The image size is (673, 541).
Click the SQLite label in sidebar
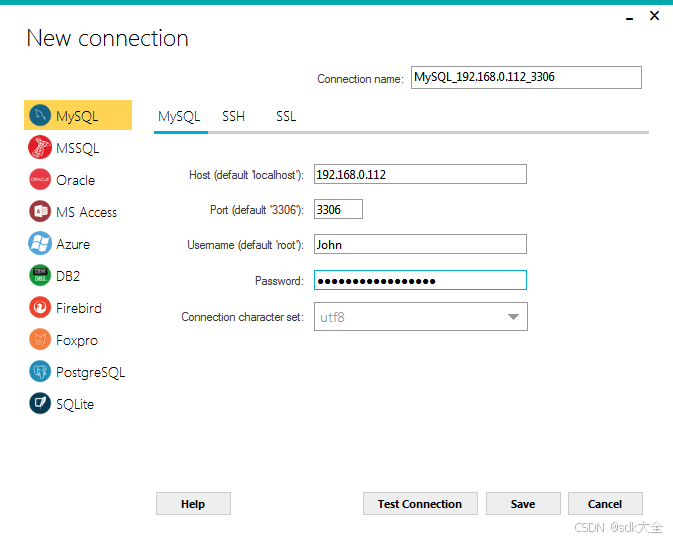pyautogui.click(x=75, y=404)
